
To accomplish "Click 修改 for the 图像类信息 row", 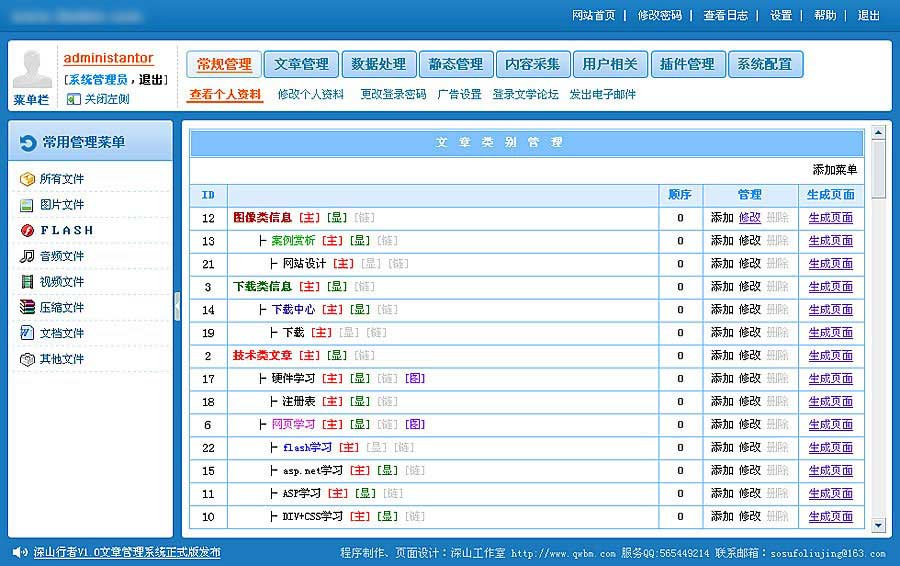I will click(749, 218).
